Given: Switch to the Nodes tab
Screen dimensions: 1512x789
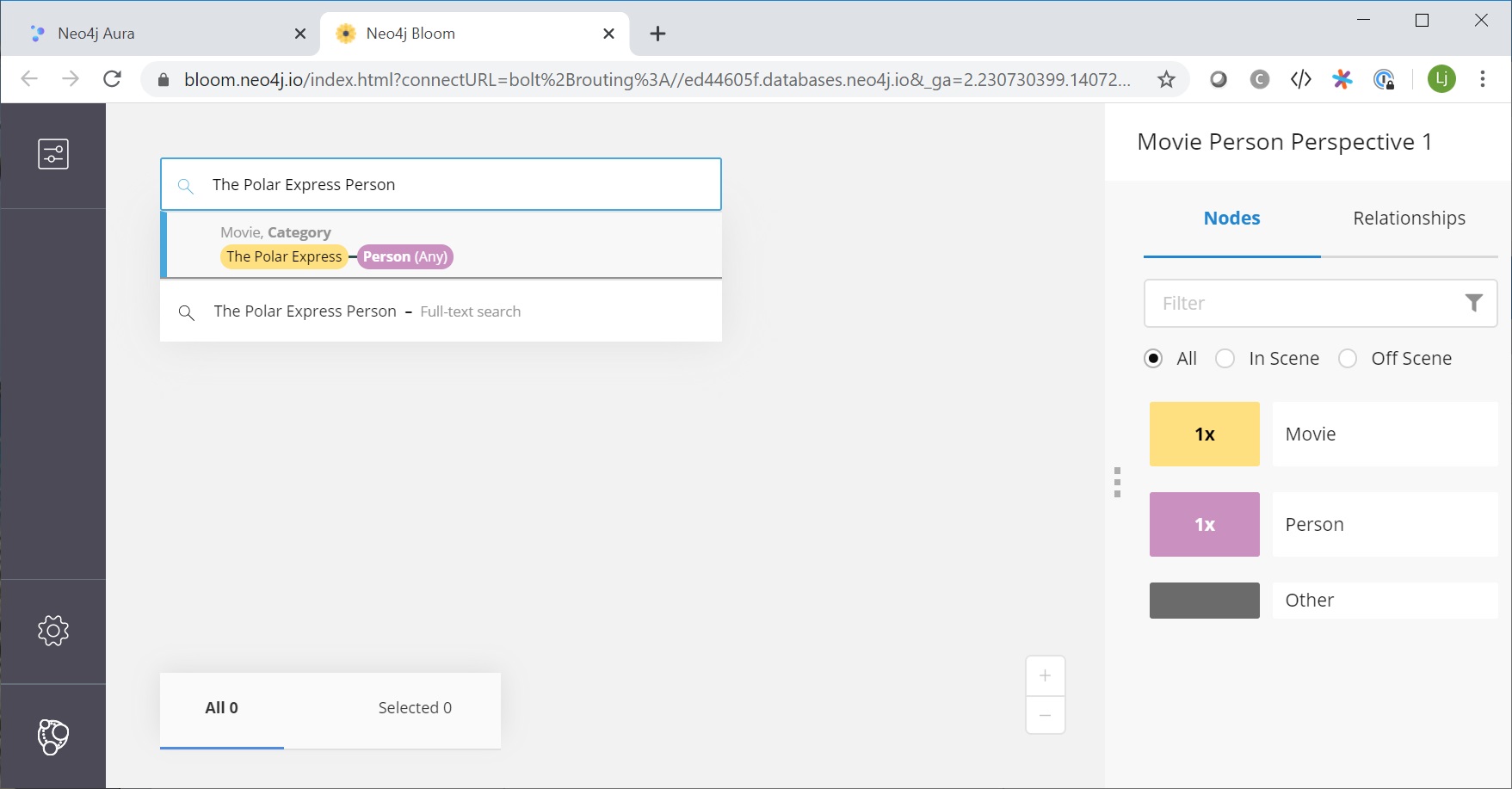Looking at the screenshot, I should click(x=1231, y=219).
